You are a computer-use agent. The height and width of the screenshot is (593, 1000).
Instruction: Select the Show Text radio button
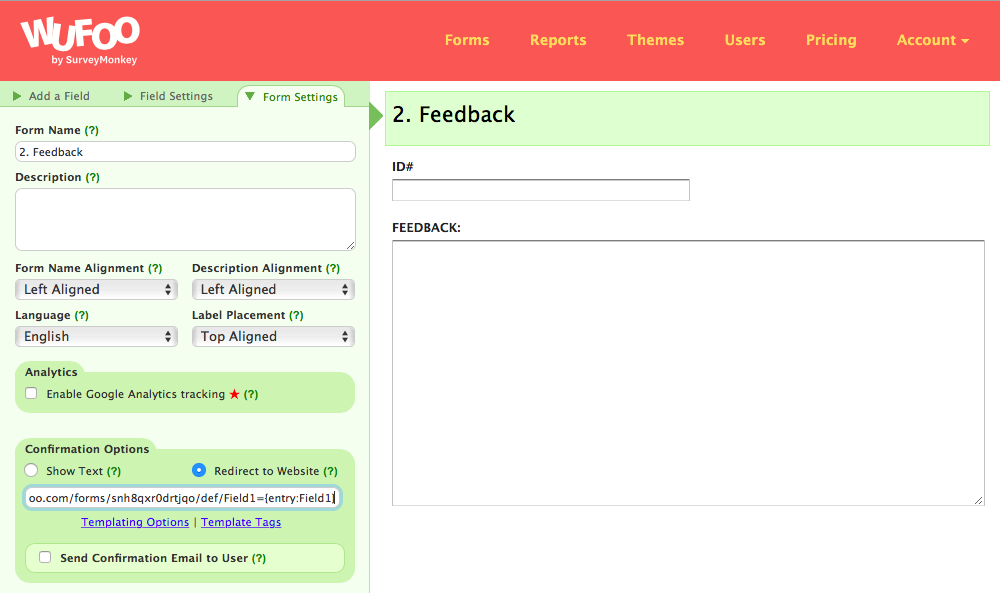31,471
